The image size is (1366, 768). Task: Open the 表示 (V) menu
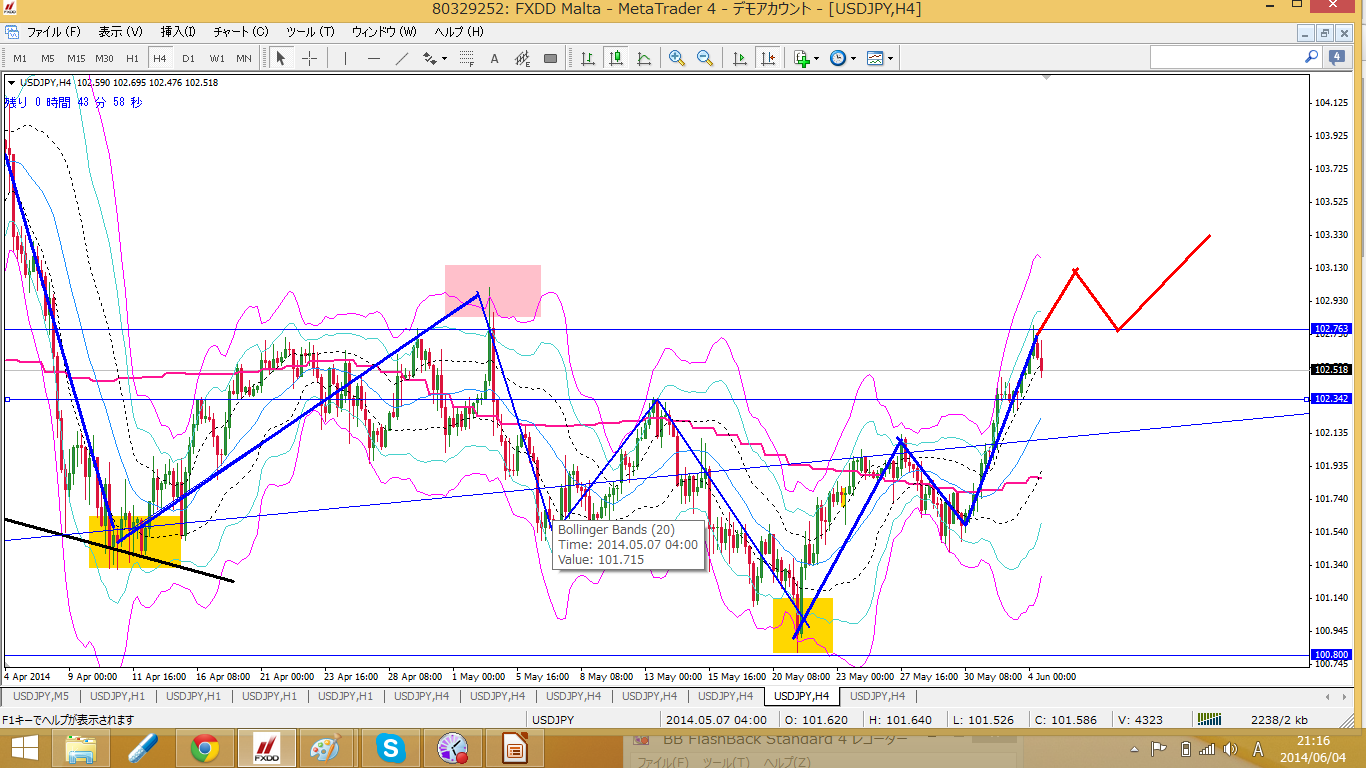120,32
